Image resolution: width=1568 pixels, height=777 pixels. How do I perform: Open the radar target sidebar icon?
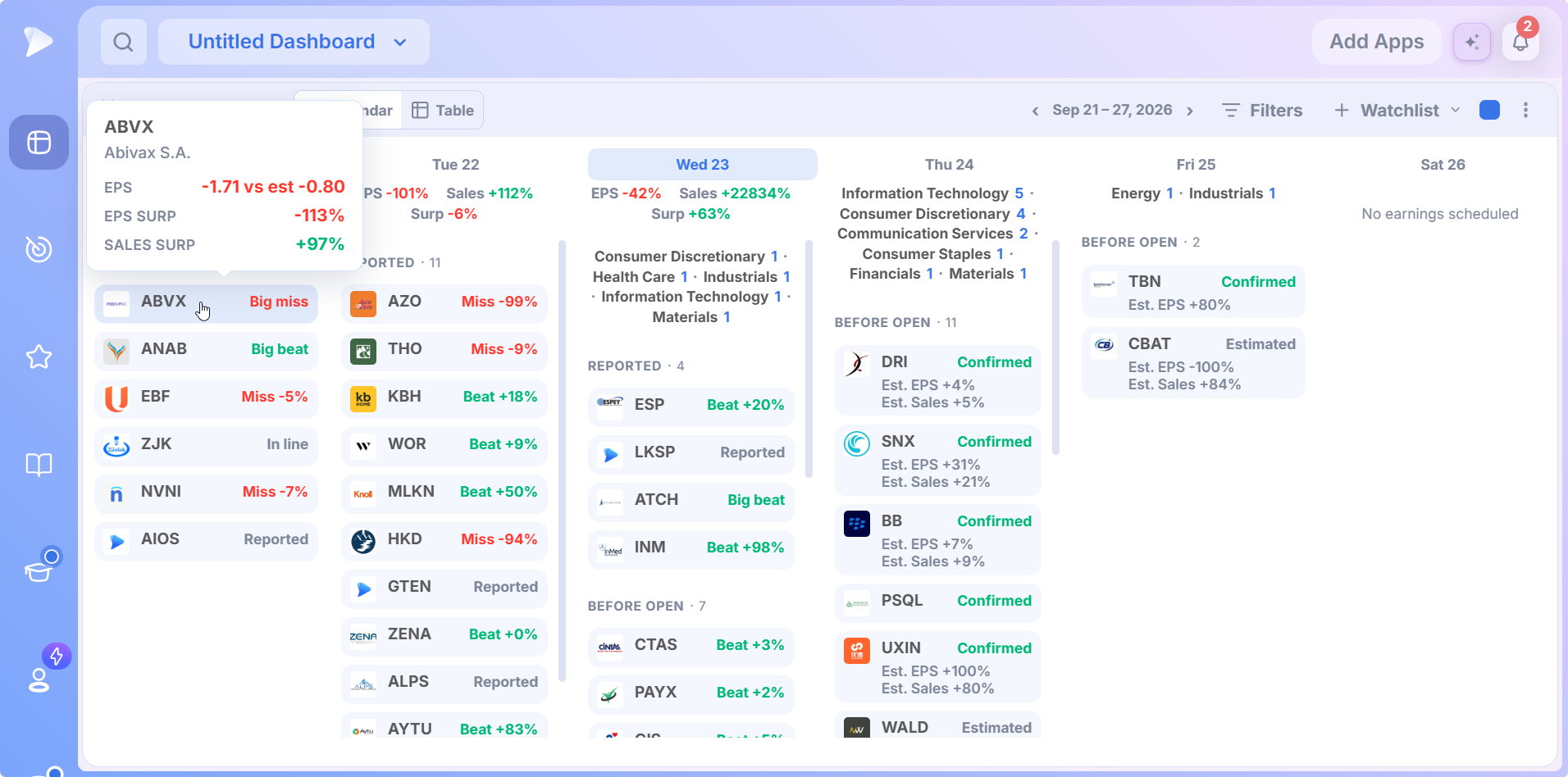tap(39, 249)
